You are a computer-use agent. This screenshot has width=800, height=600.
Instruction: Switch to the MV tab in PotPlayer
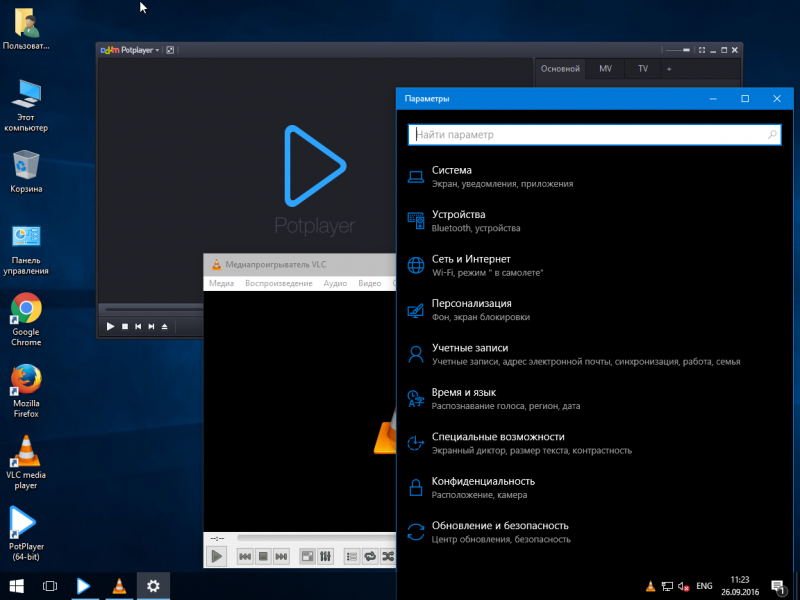coord(605,69)
